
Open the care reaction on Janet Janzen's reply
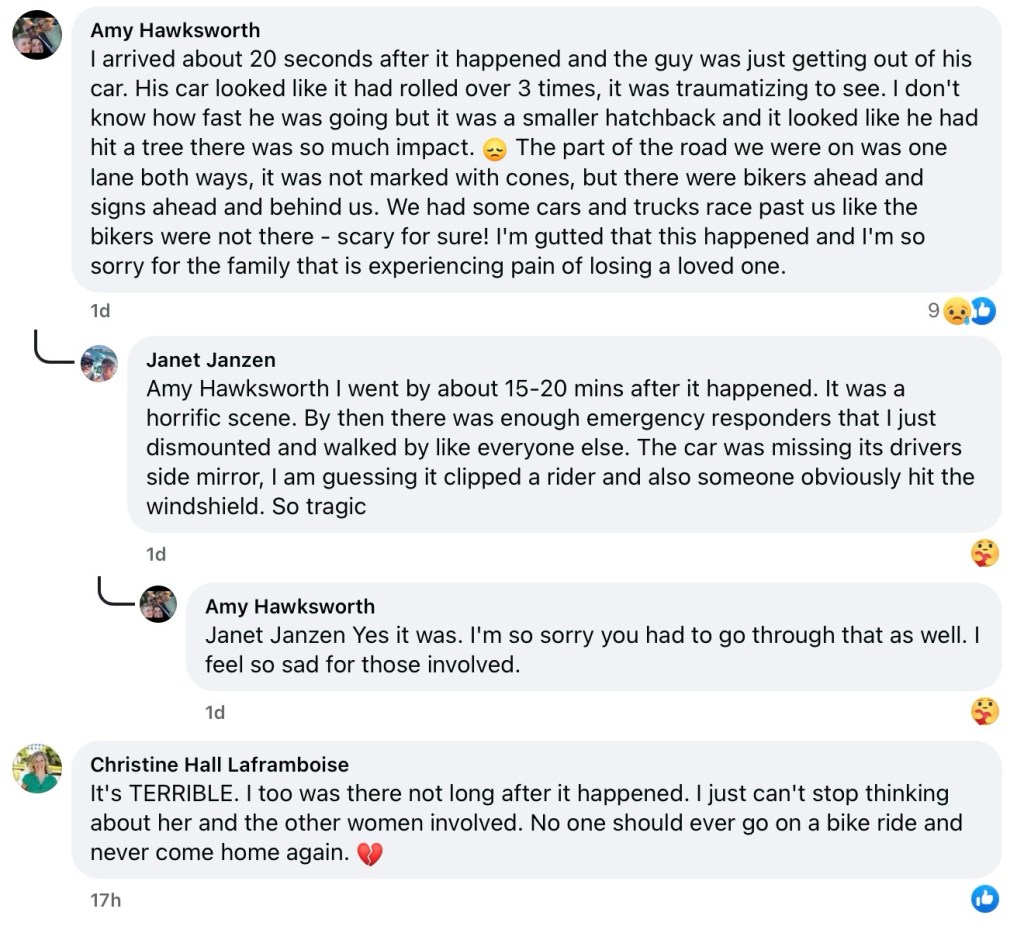tap(985, 553)
